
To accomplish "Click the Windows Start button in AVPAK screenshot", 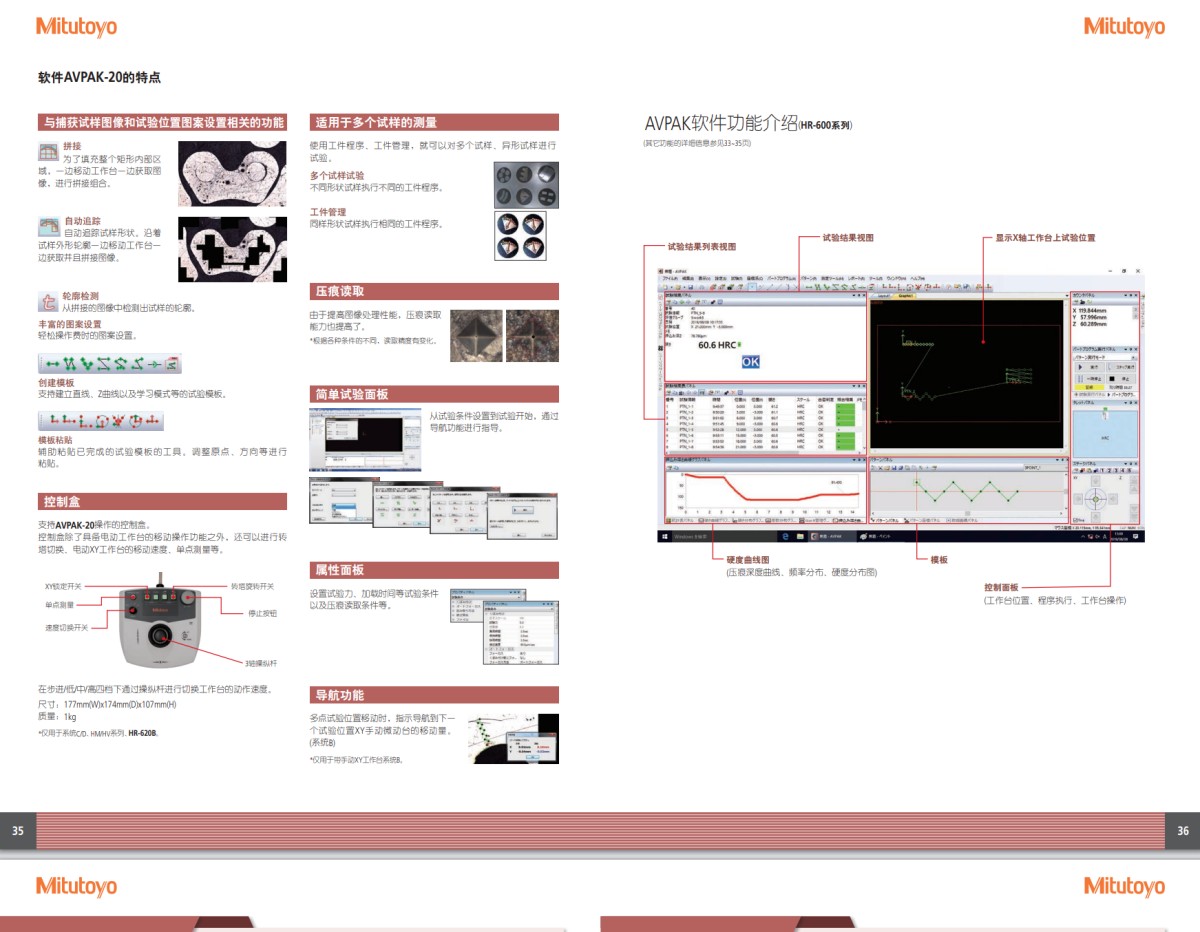I will pyautogui.click(x=663, y=536).
